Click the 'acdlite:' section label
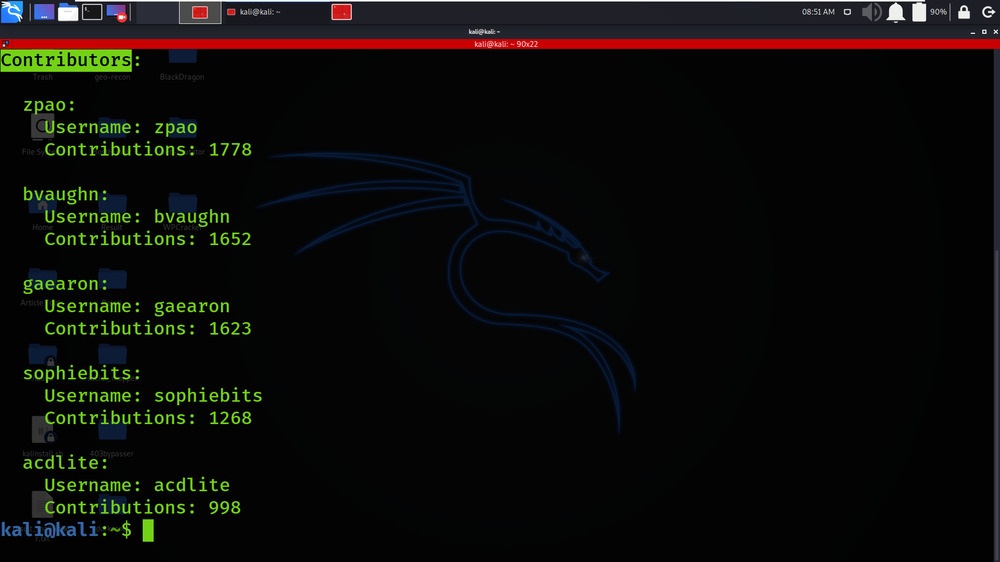 pyautogui.click(x=66, y=462)
